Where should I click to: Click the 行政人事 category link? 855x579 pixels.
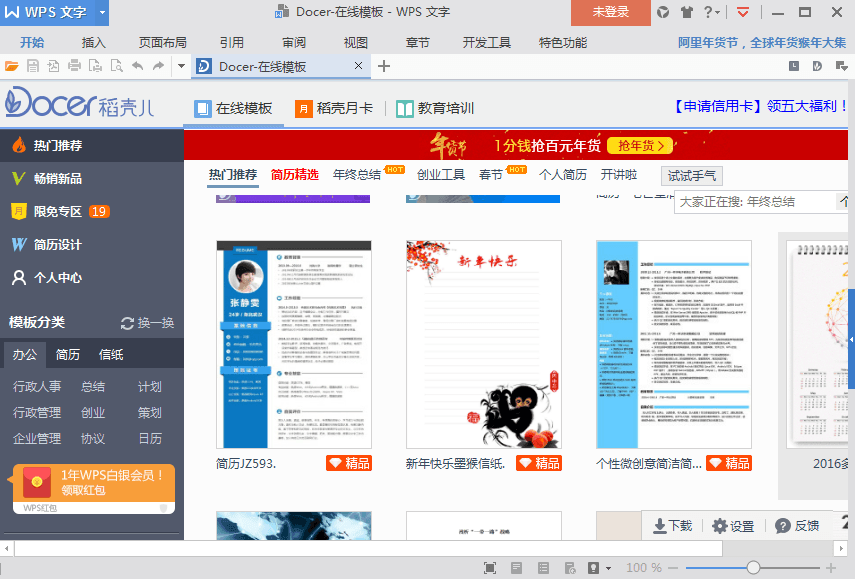(x=37, y=387)
